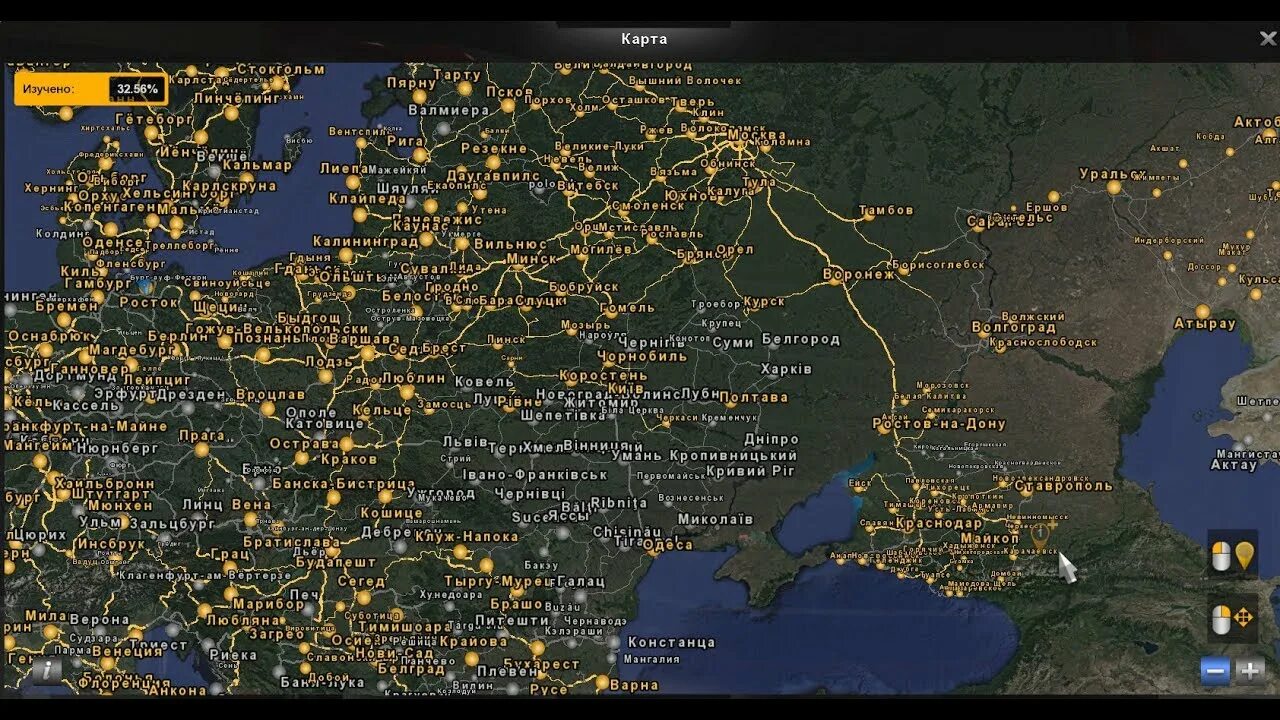Click the right-mouse map pan hint icon
This screenshot has width=1280, height=720.
pyautogui.click(x=1232, y=619)
